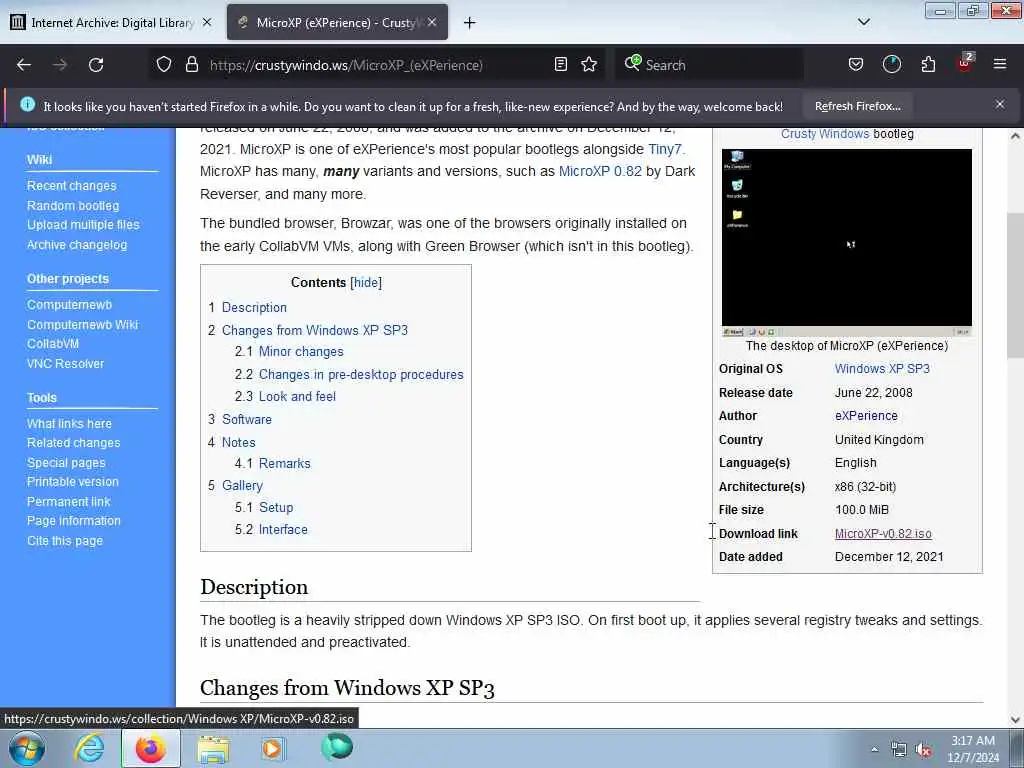Focus the URL address bar
1024x768 pixels.
pyautogui.click(x=377, y=65)
